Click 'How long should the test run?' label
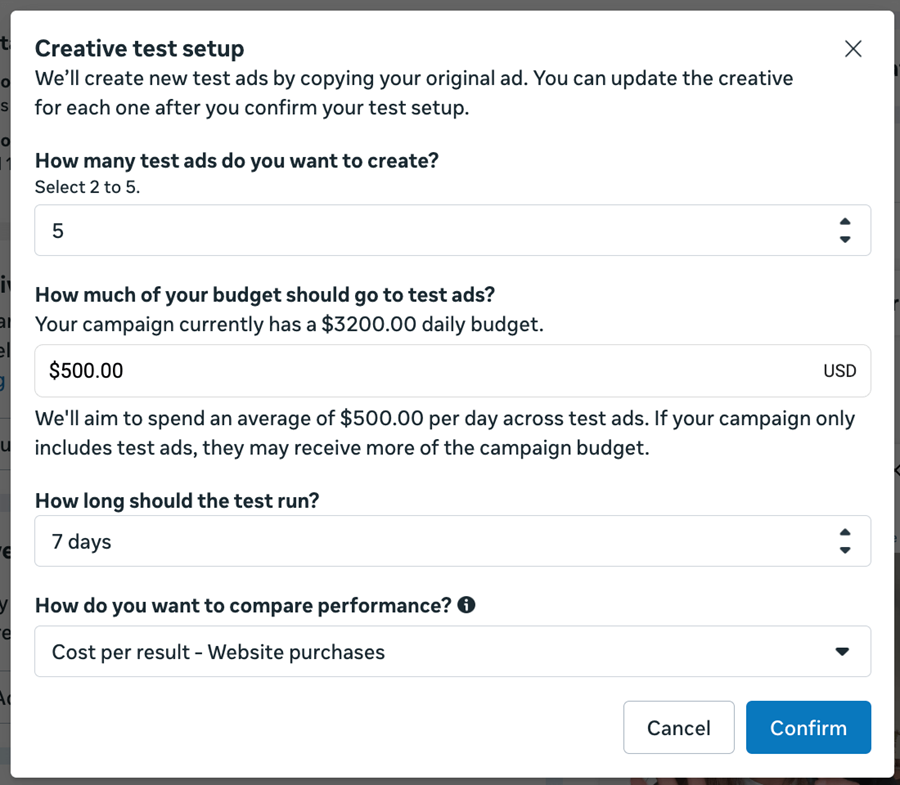The height and width of the screenshot is (785, 900). (177, 500)
